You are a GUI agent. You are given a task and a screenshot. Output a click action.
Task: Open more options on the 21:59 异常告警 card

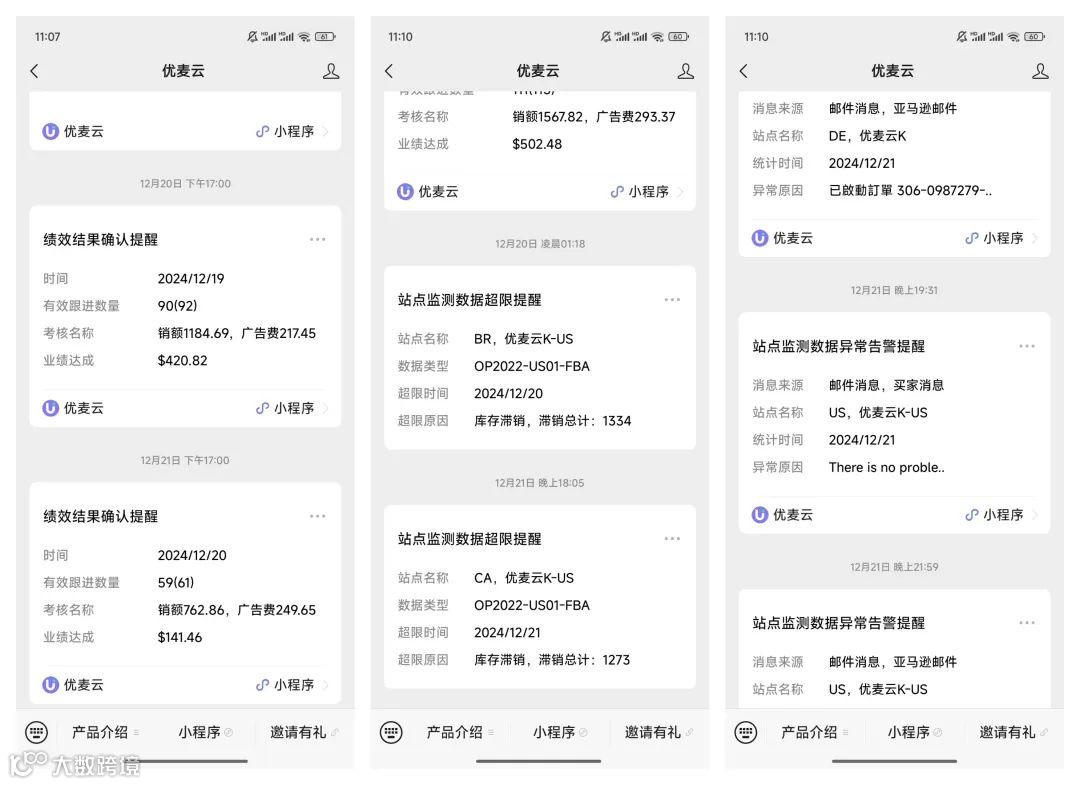point(1027,622)
